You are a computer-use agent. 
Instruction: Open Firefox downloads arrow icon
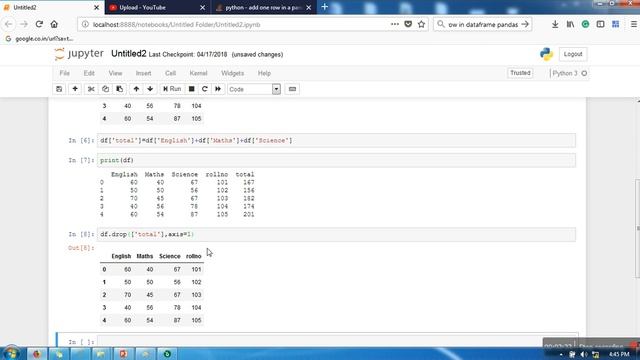pos(555,24)
